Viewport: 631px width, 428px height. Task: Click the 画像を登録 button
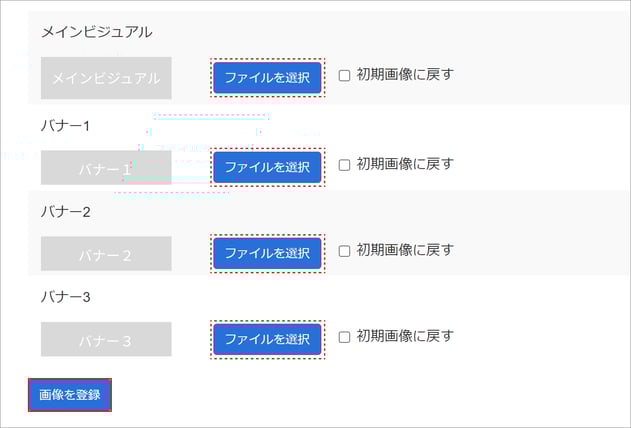click(x=70, y=395)
